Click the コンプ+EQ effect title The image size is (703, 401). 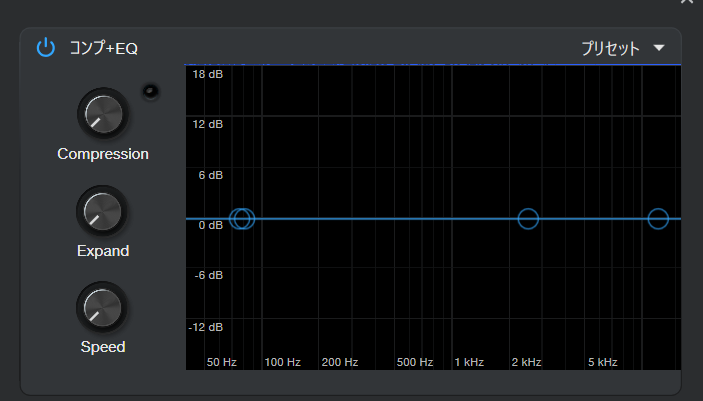(103, 48)
